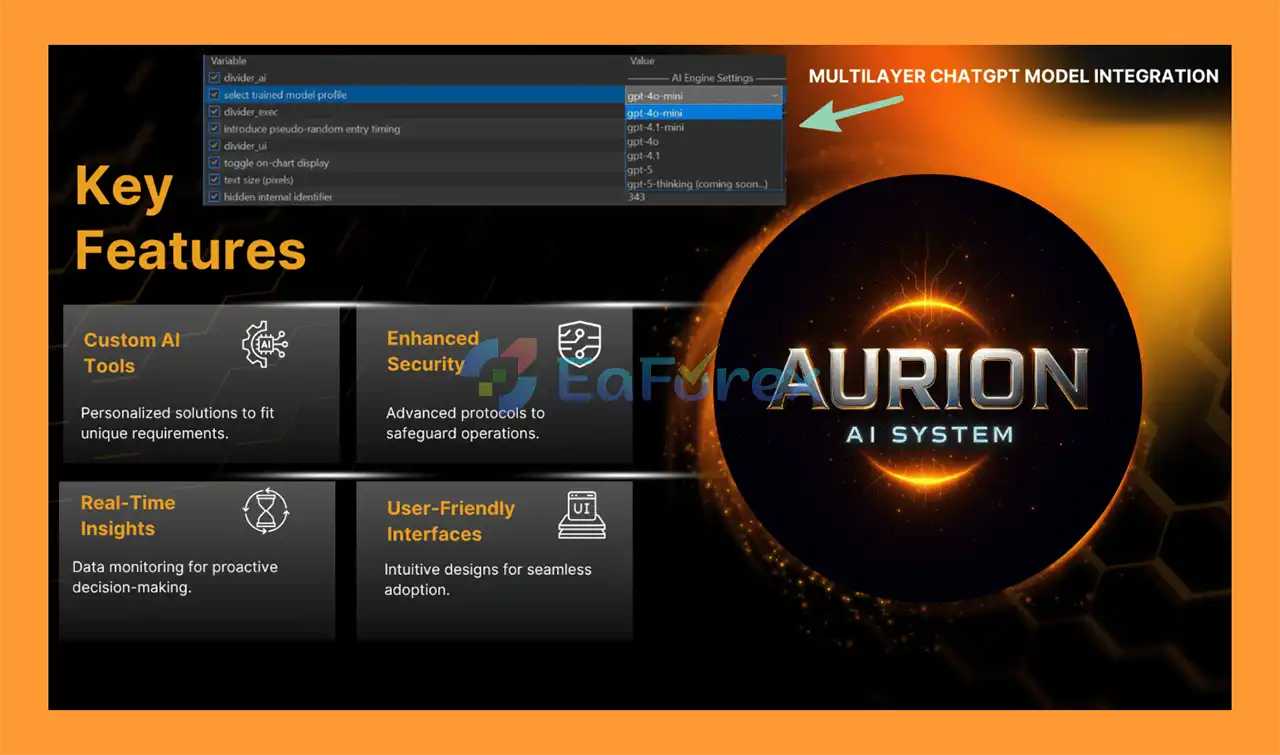Click the Enhanced Security shield icon
Screen dimensions: 1280x755
[578, 344]
